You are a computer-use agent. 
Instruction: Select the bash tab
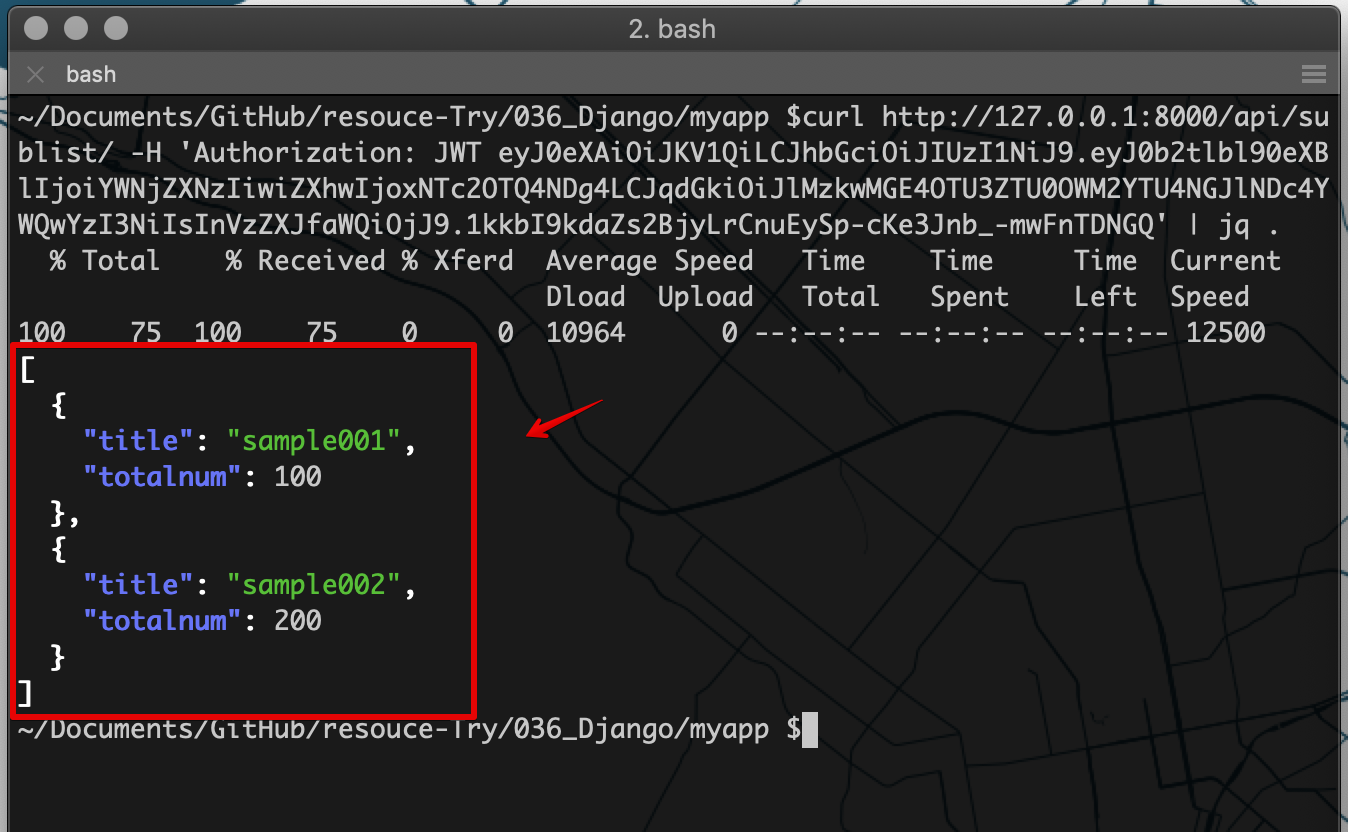[91, 74]
